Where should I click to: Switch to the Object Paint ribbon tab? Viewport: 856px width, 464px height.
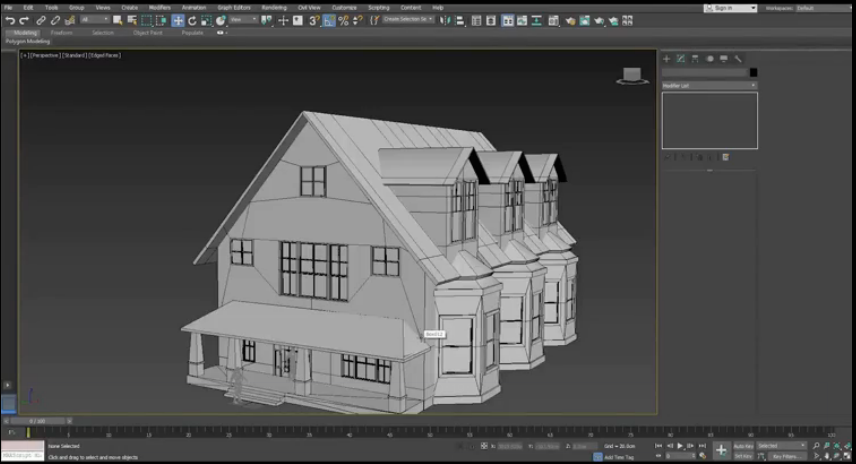pos(147,33)
